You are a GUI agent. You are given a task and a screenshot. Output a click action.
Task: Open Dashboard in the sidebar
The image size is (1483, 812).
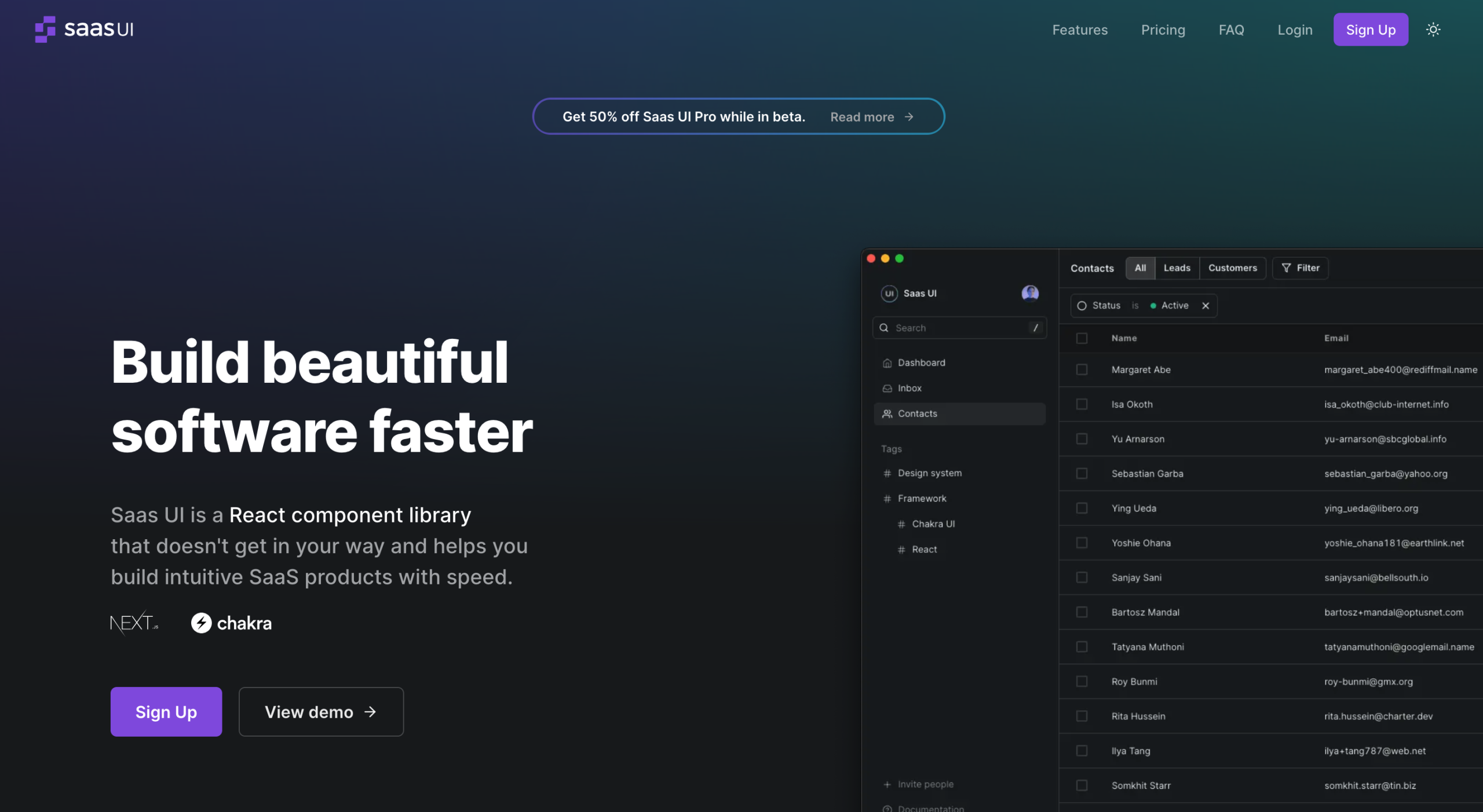[x=959, y=363]
